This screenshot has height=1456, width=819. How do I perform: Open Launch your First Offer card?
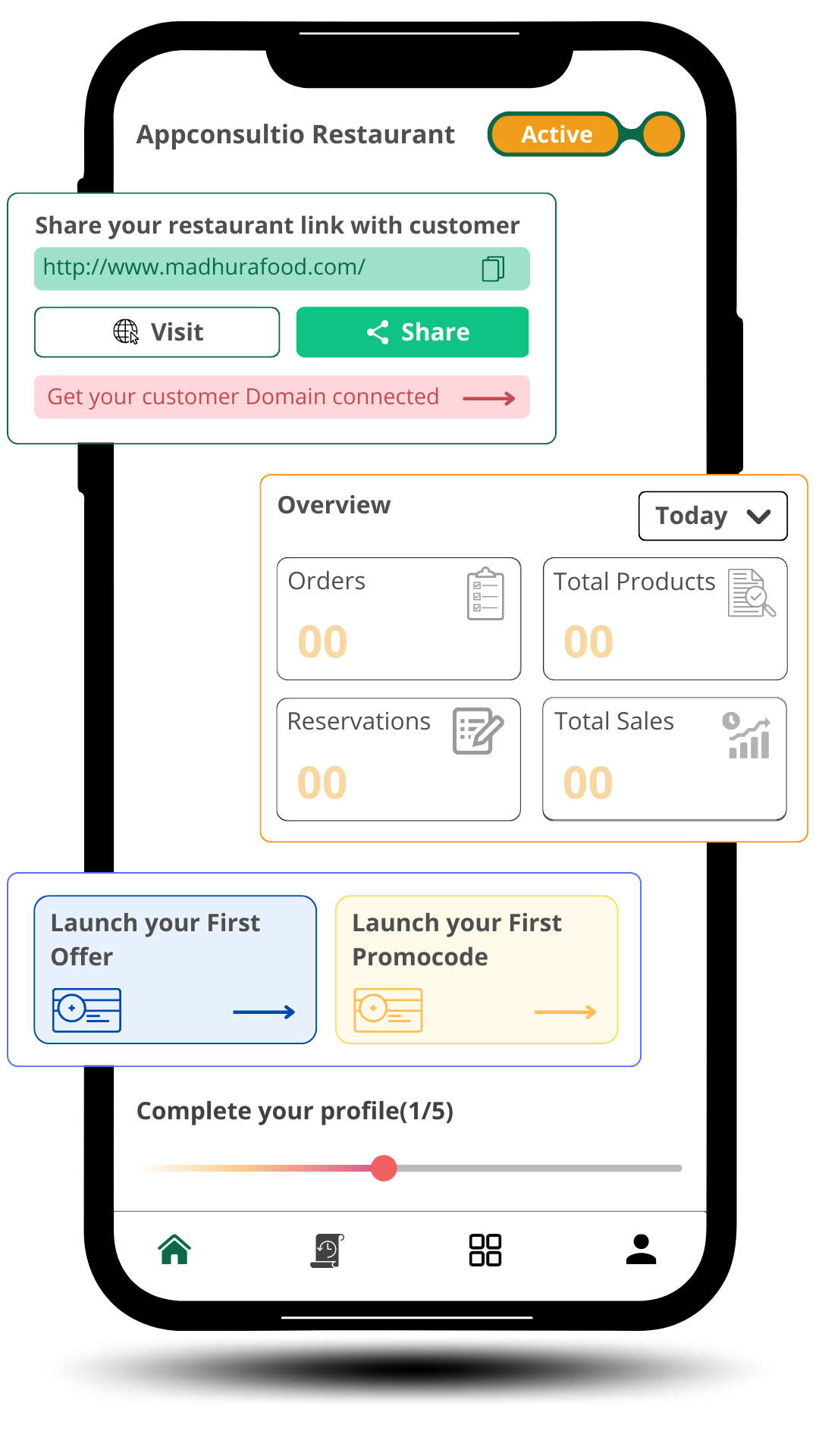(175, 970)
